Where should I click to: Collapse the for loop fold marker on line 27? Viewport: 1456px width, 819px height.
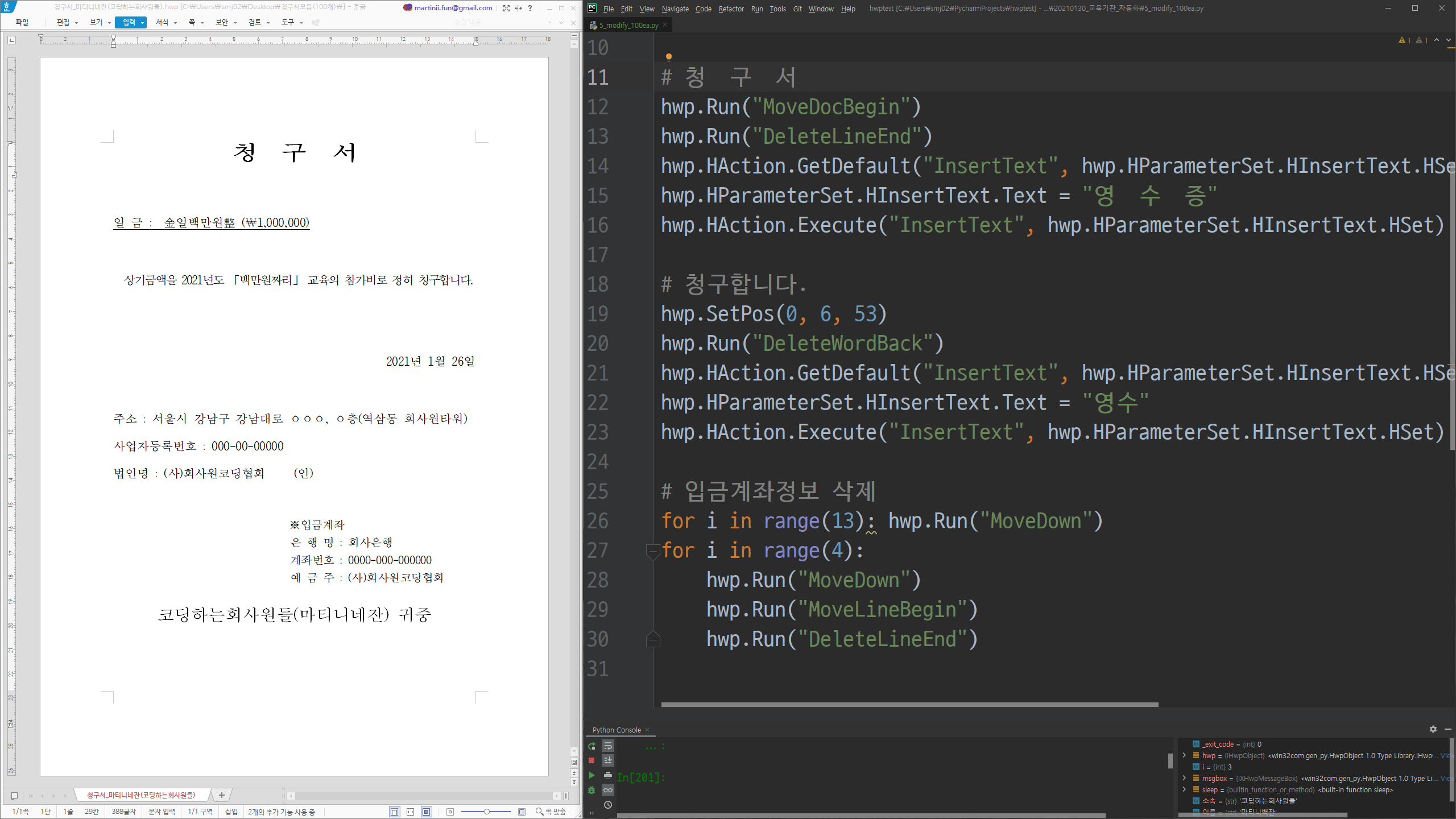[653, 550]
